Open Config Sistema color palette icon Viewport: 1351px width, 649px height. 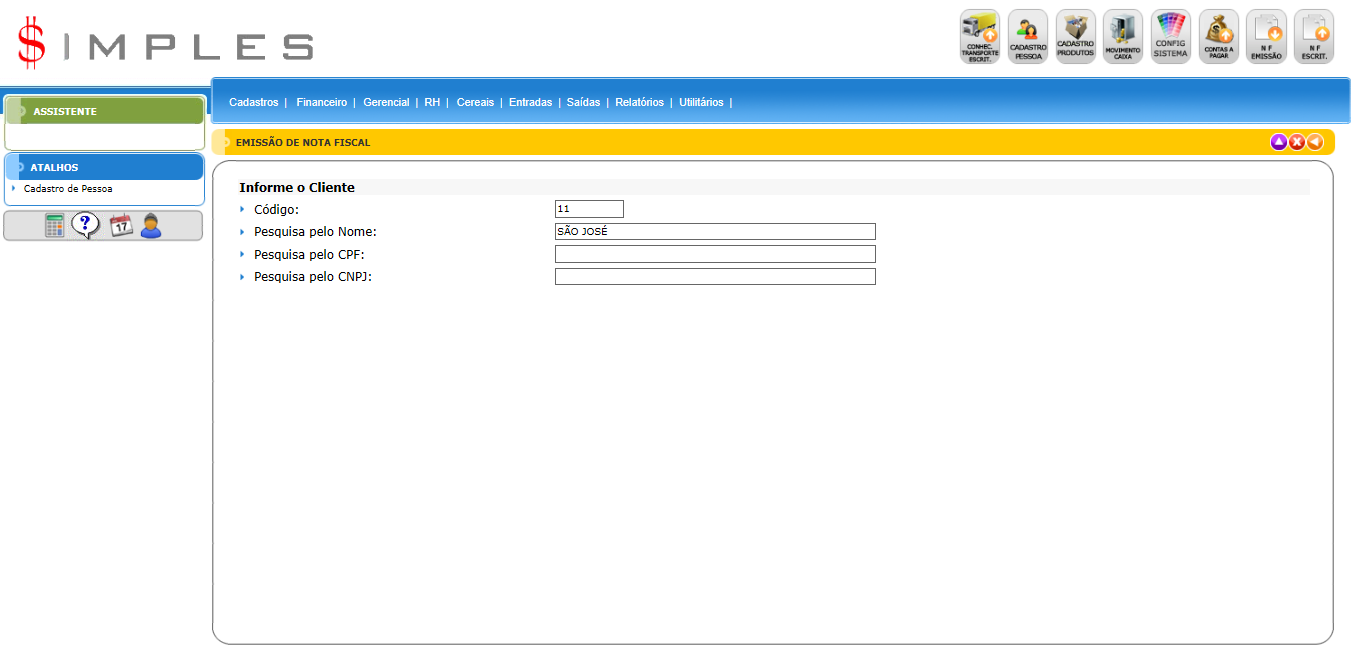tap(1170, 37)
